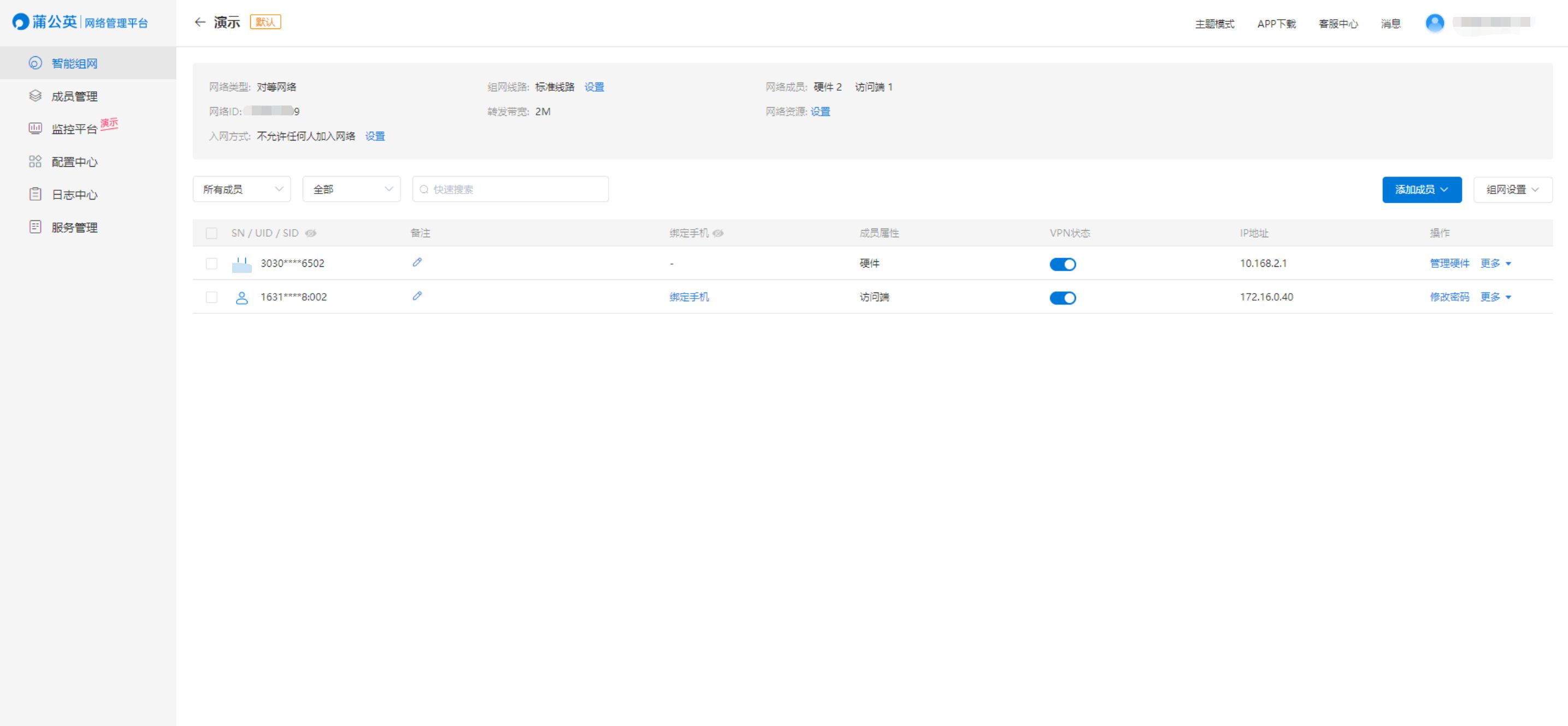Click the back arrow beside 演示
Image resolution: width=1568 pixels, height=726 pixels.
pos(199,22)
